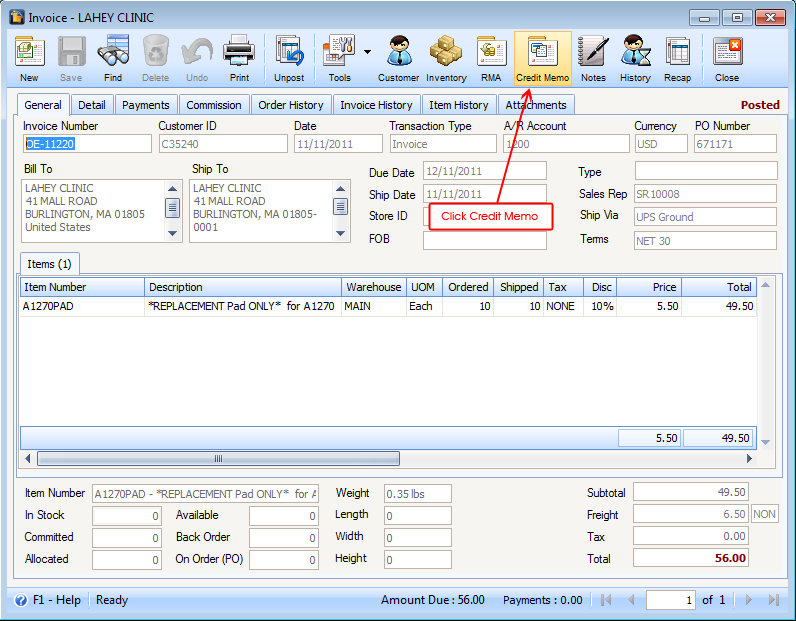The image size is (796, 621).
Task: Open the Payments tab
Action: (146, 105)
